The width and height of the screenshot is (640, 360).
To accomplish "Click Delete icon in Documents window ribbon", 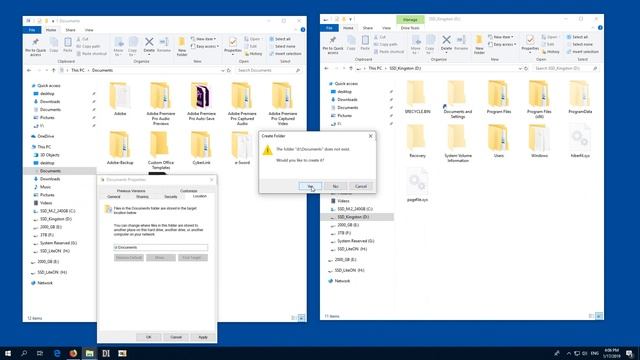I will click(x=149, y=45).
